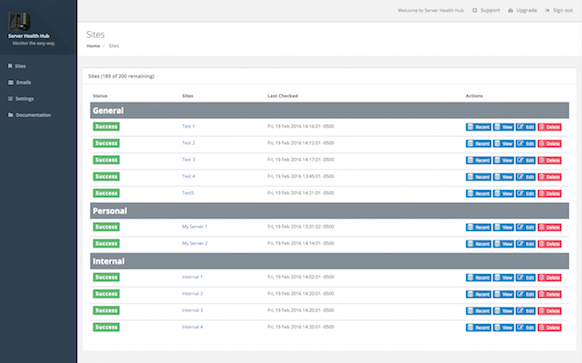The width and height of the screenshot is (582, 363).
Task: Open Settings in the sidebar
Action: [21, 99]
